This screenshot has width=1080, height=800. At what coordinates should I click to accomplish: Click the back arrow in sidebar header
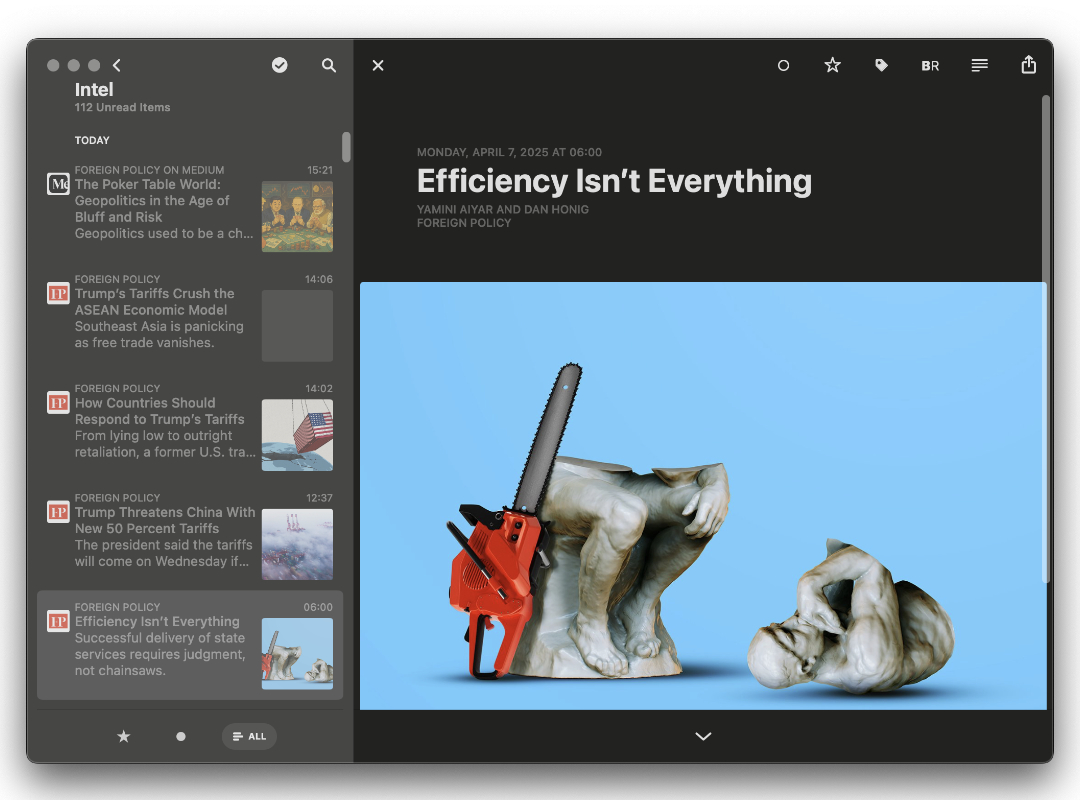117,65
